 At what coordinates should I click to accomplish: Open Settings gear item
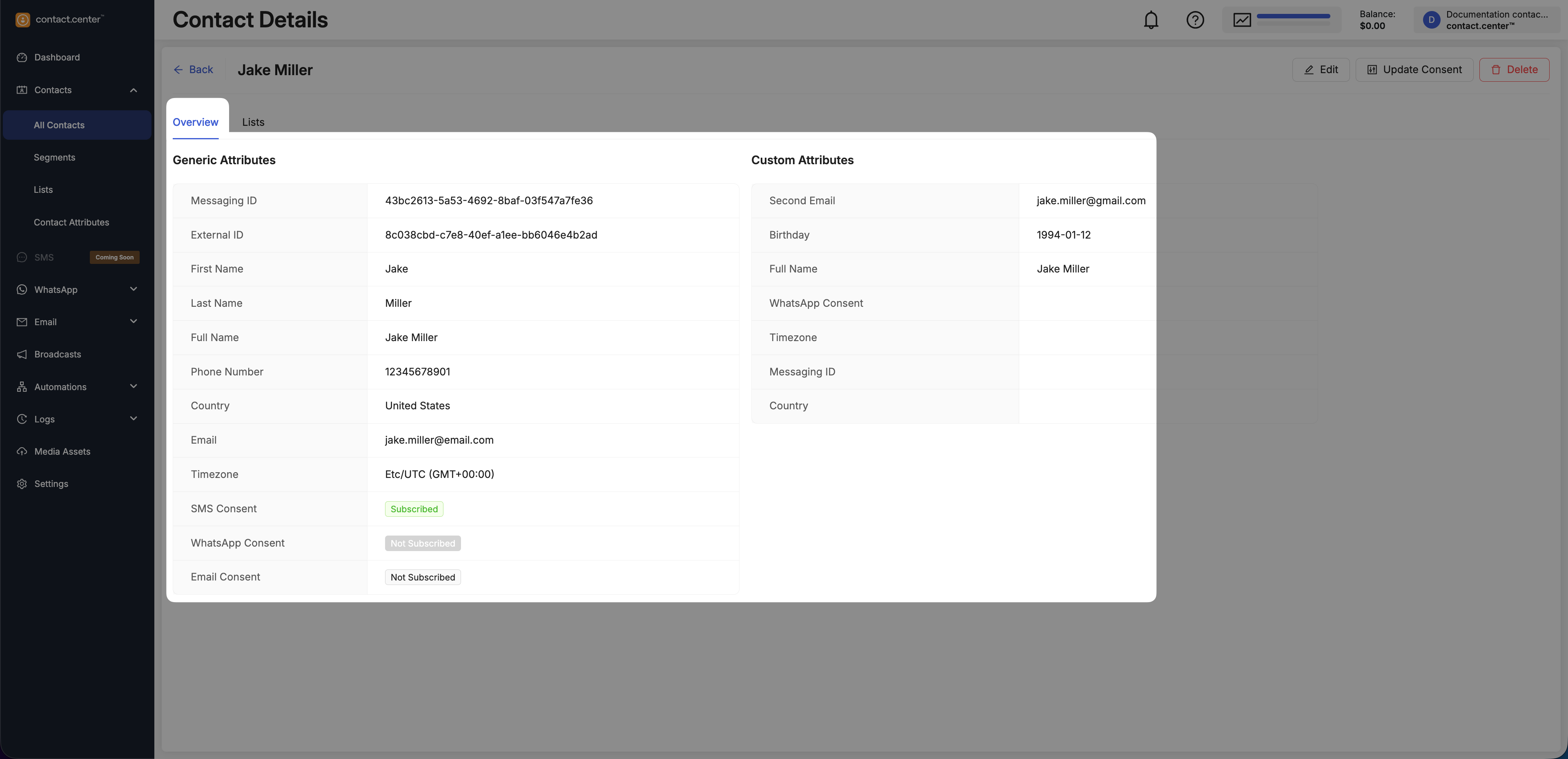[x=51, y=484]
